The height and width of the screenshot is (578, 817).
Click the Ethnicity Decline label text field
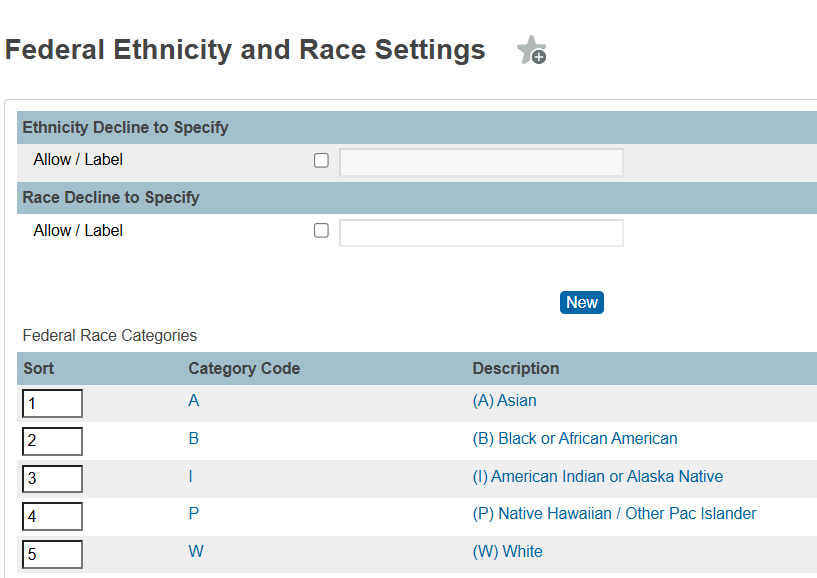point(481,162)
